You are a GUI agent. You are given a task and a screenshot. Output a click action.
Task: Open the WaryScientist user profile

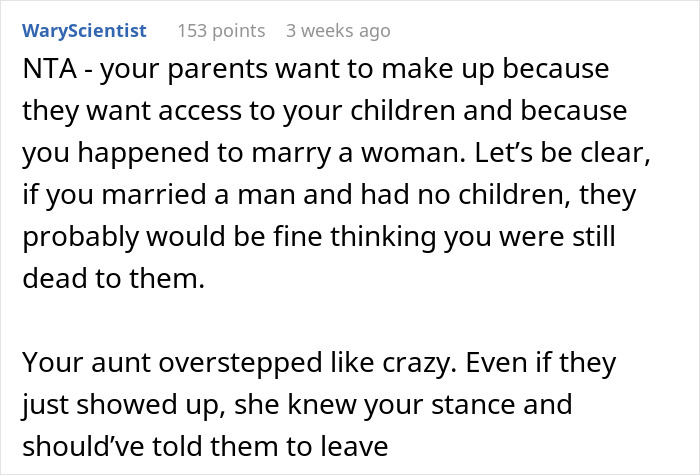pos(86,31)
